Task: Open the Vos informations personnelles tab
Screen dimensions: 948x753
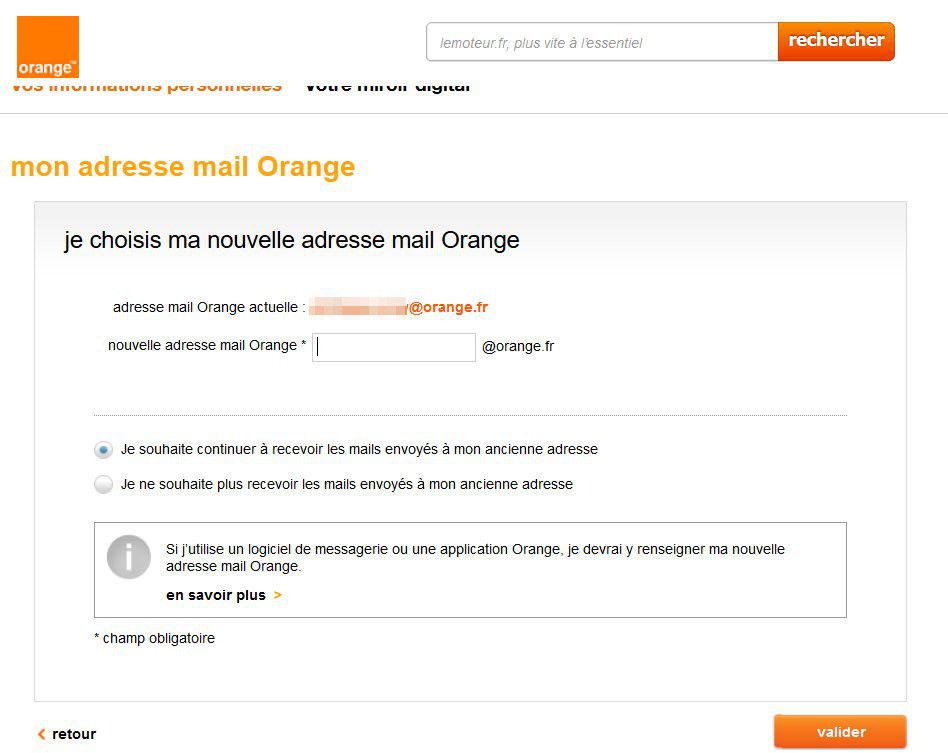Action: 147,88
